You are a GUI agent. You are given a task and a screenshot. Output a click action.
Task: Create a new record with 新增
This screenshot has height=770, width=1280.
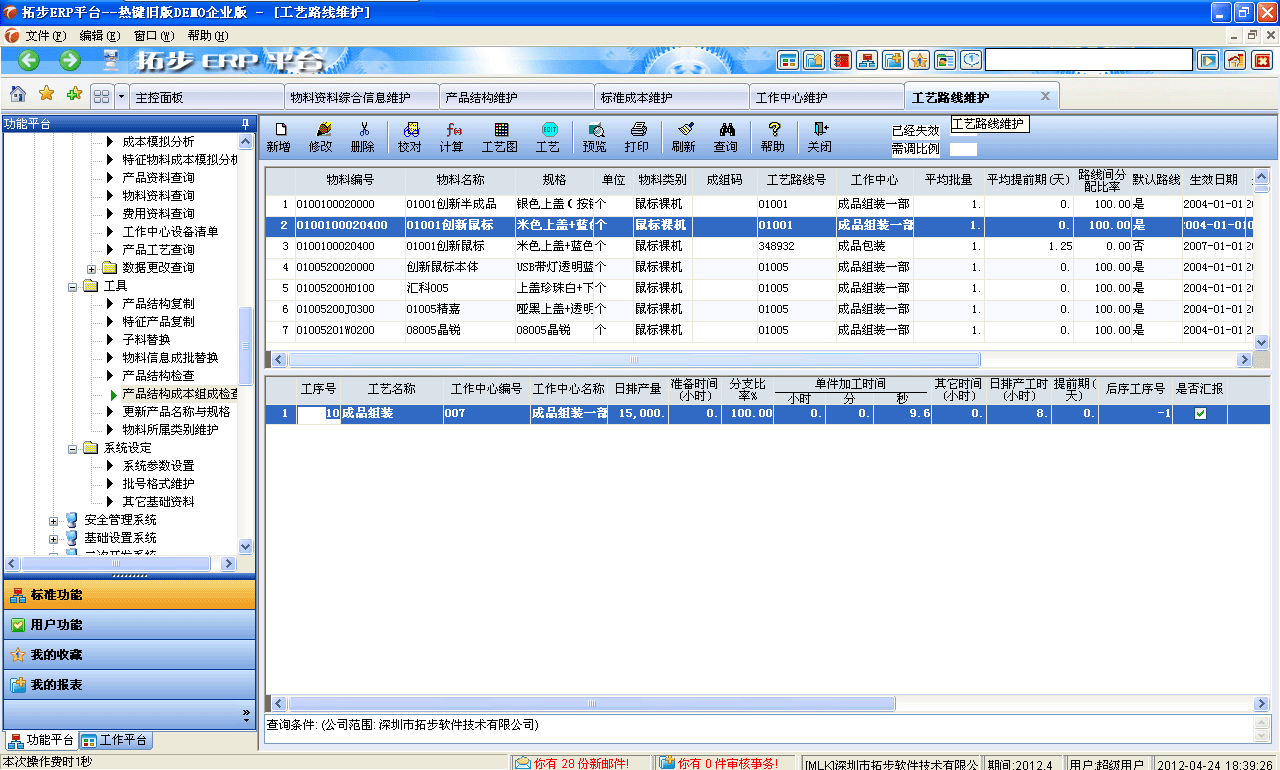(281, 137)
